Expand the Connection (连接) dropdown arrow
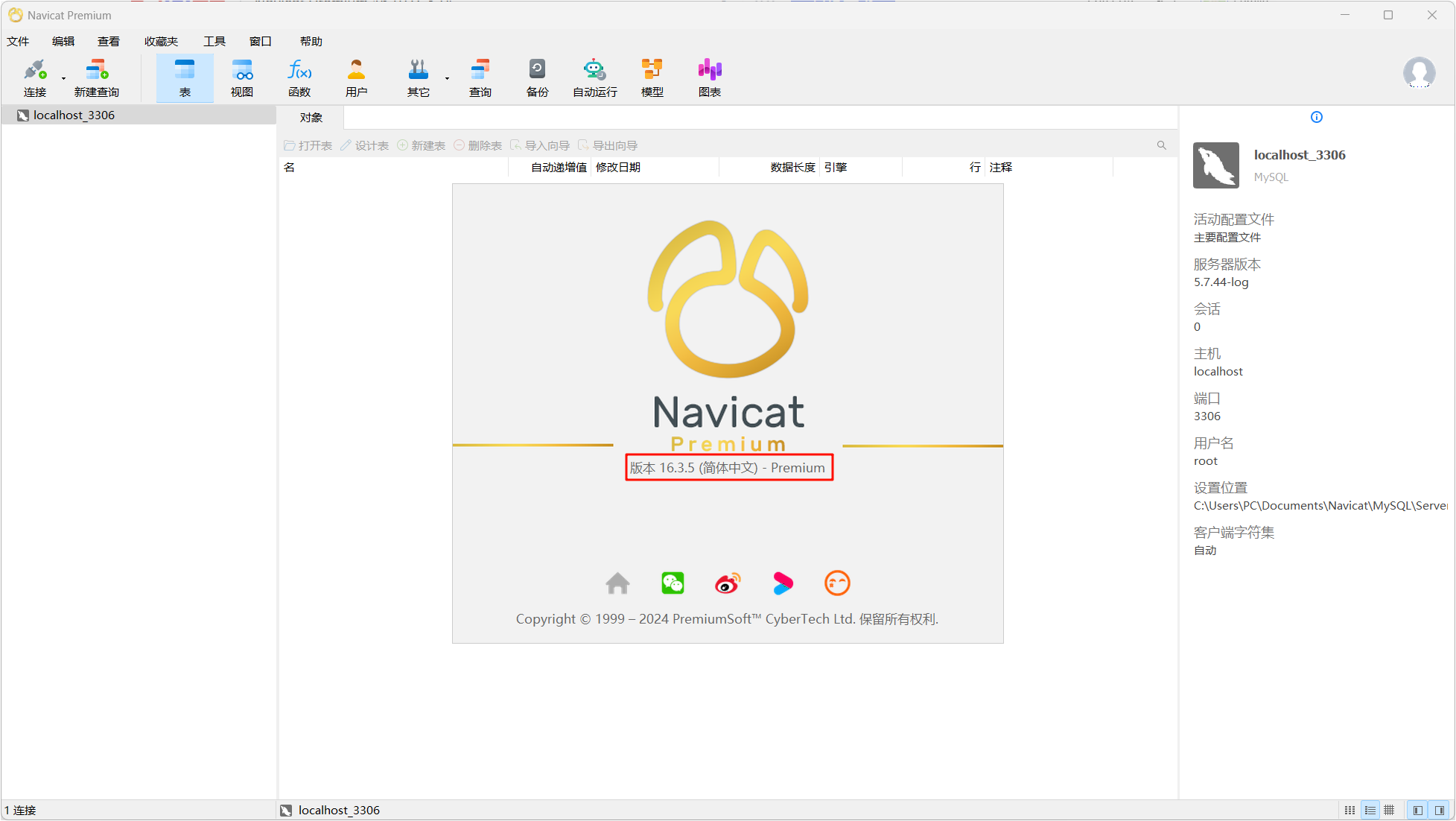The height and width of the screenshot is (821, 1456). point(63,78)
